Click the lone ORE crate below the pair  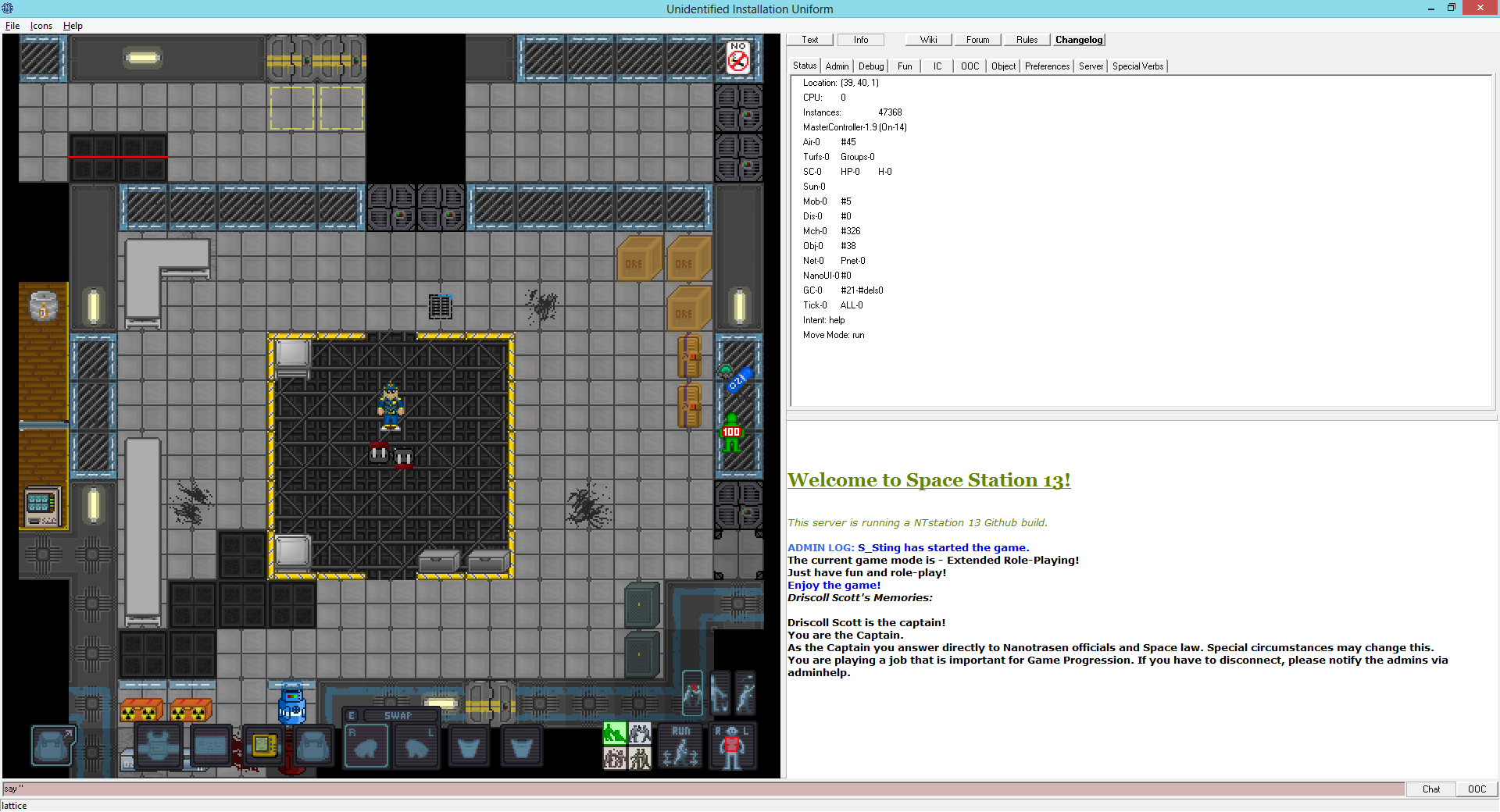pyautogui.click(x=688, y=309)
